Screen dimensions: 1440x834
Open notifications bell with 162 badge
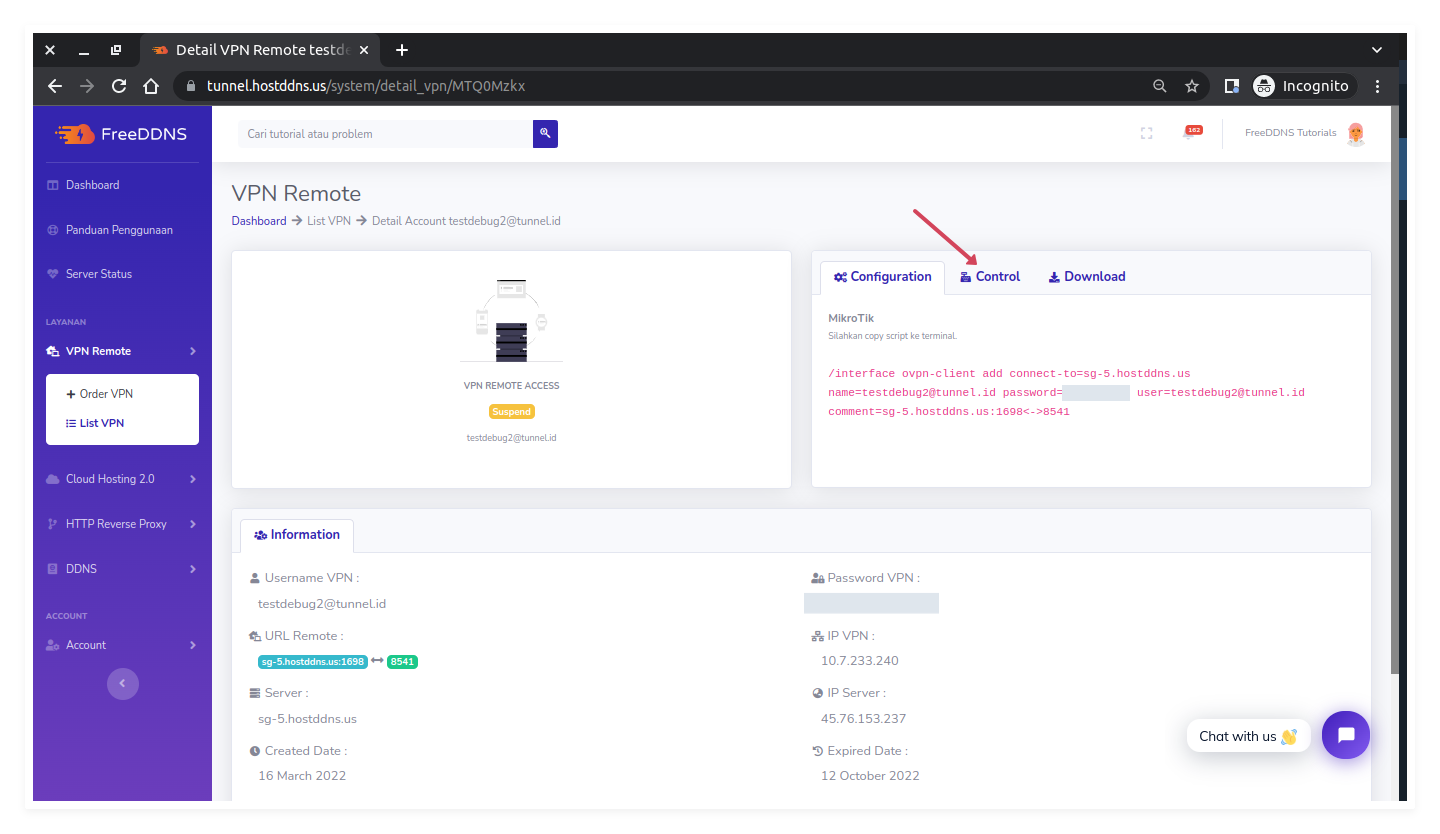click(1190, 133)
